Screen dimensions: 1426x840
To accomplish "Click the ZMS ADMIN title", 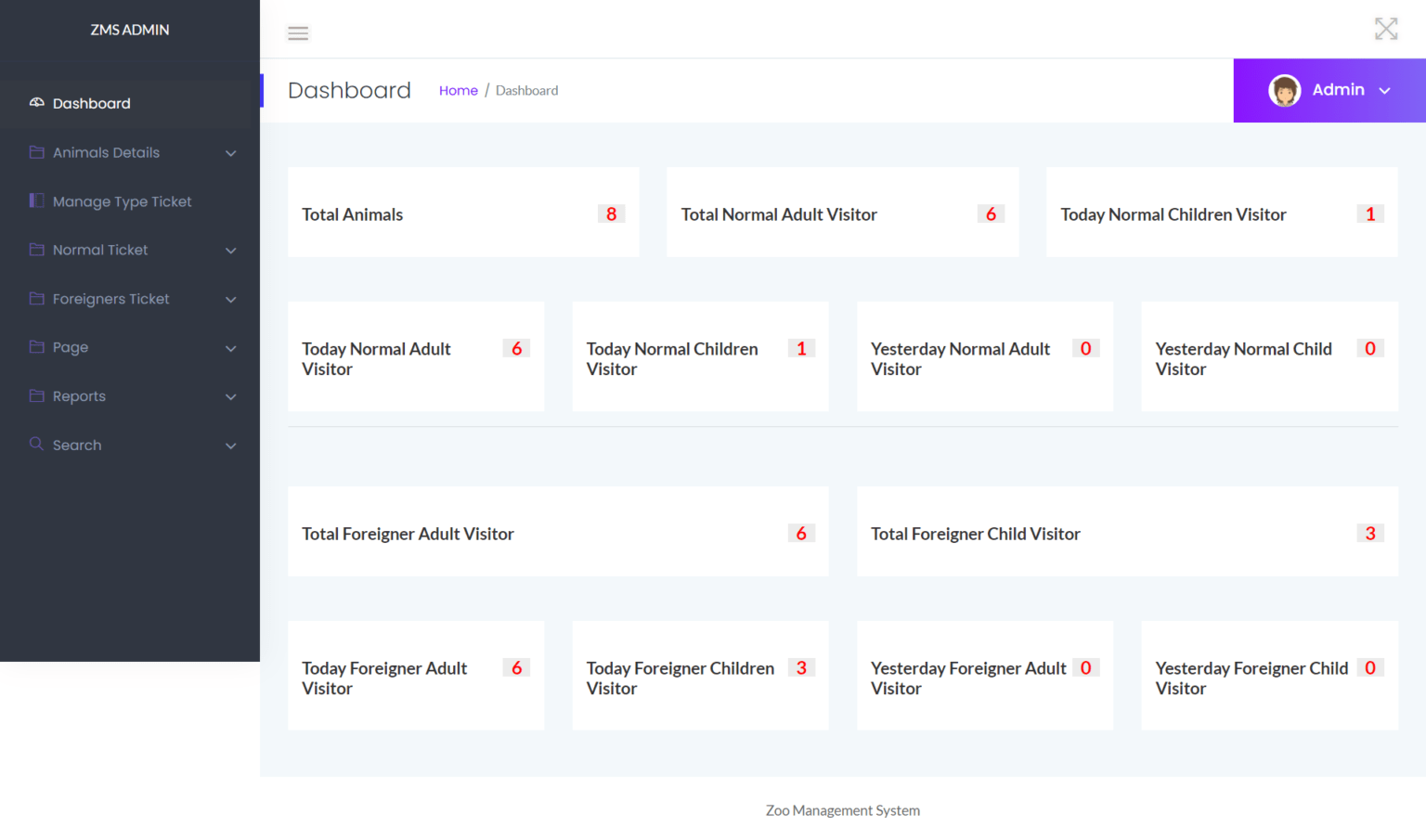I will (x=130, y=29).
